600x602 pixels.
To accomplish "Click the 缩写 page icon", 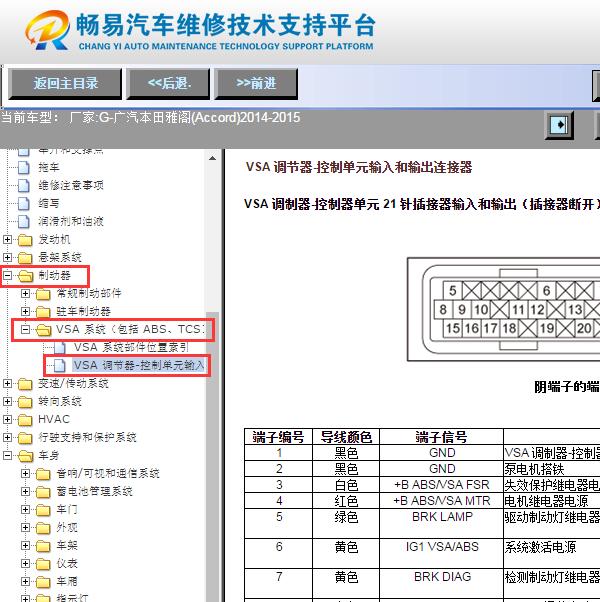I will pos(24,203).
